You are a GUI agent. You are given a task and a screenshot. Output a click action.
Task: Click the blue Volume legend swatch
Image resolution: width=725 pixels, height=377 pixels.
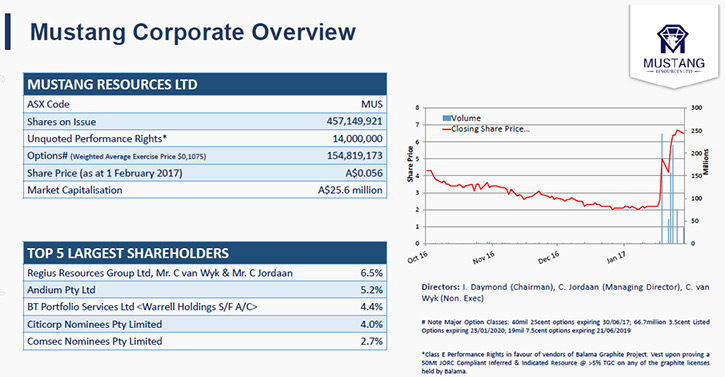[446, 118]
